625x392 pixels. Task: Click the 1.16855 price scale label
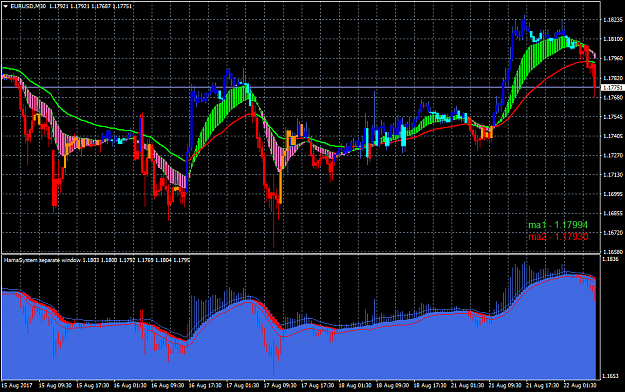pos(613,214)
